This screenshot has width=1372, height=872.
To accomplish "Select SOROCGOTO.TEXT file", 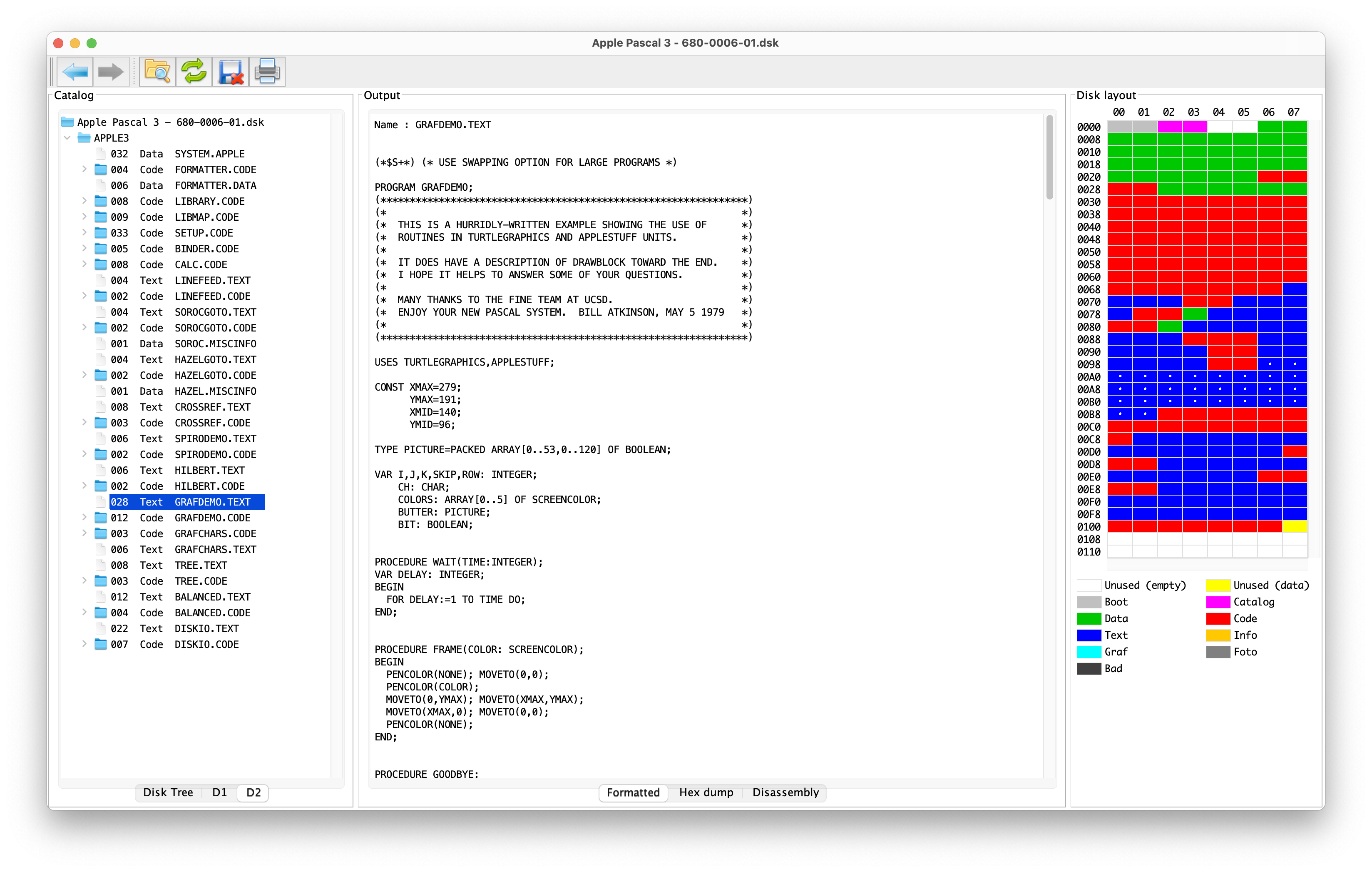I will point(183,312).
